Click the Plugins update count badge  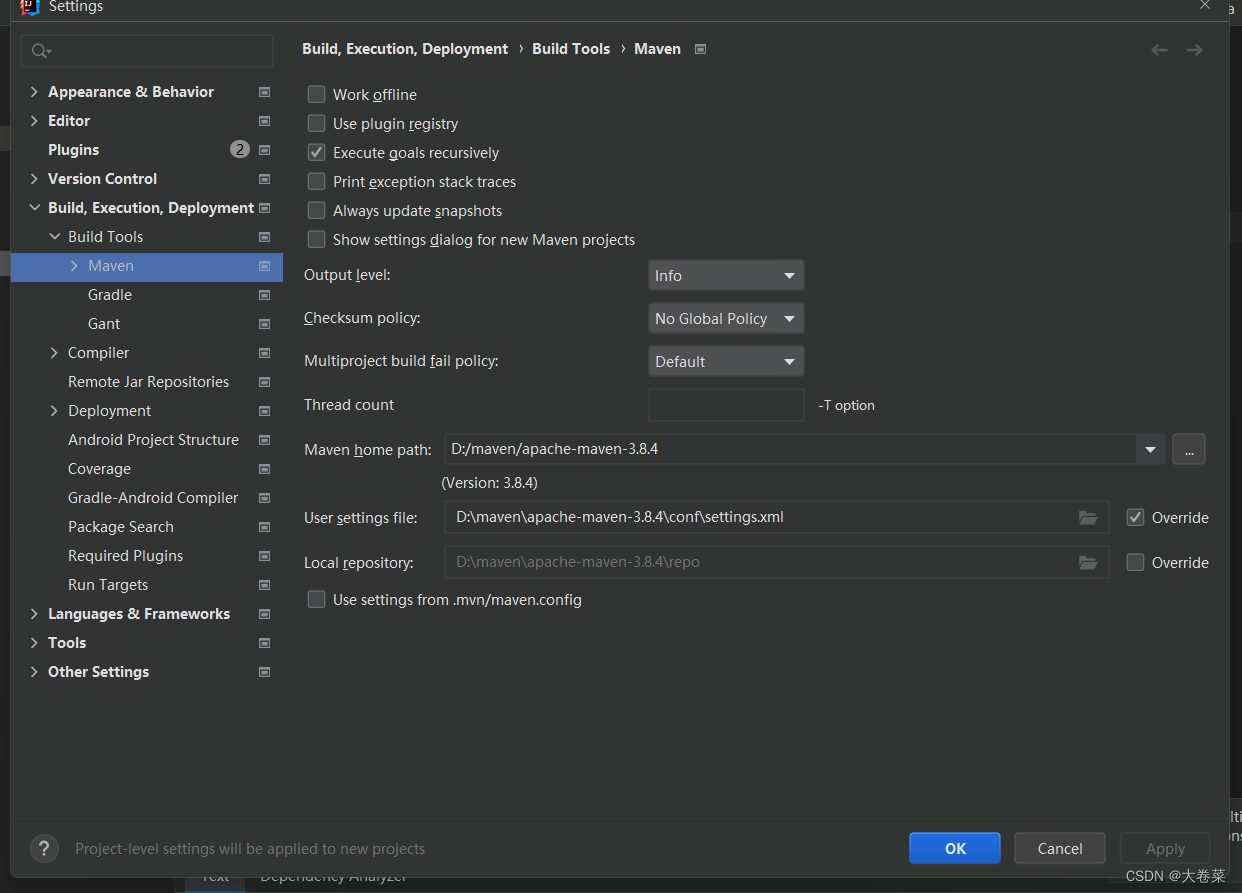pyautogui.click(x=240, y=150)
